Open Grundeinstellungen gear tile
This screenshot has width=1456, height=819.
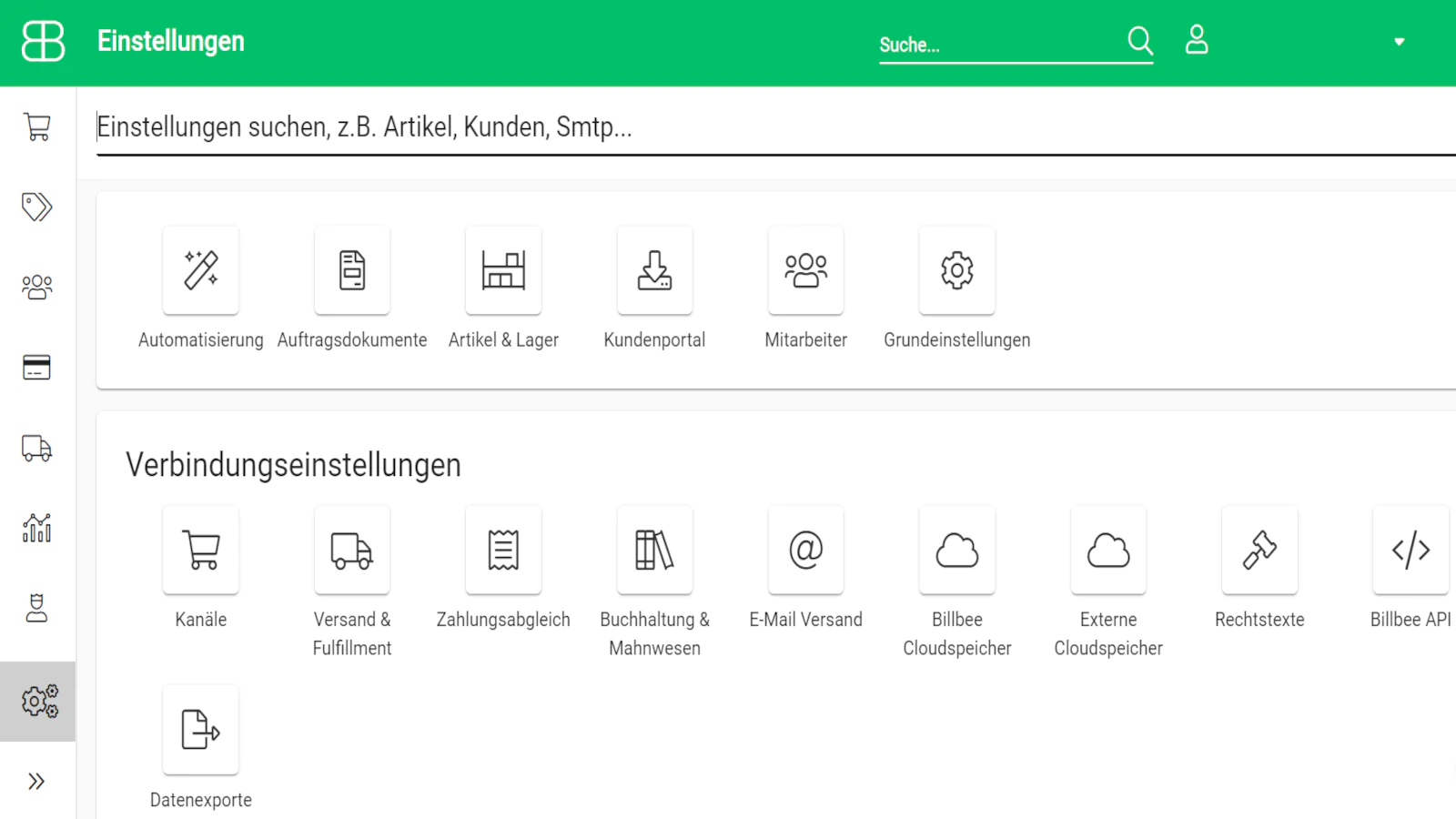pos(956,271)
